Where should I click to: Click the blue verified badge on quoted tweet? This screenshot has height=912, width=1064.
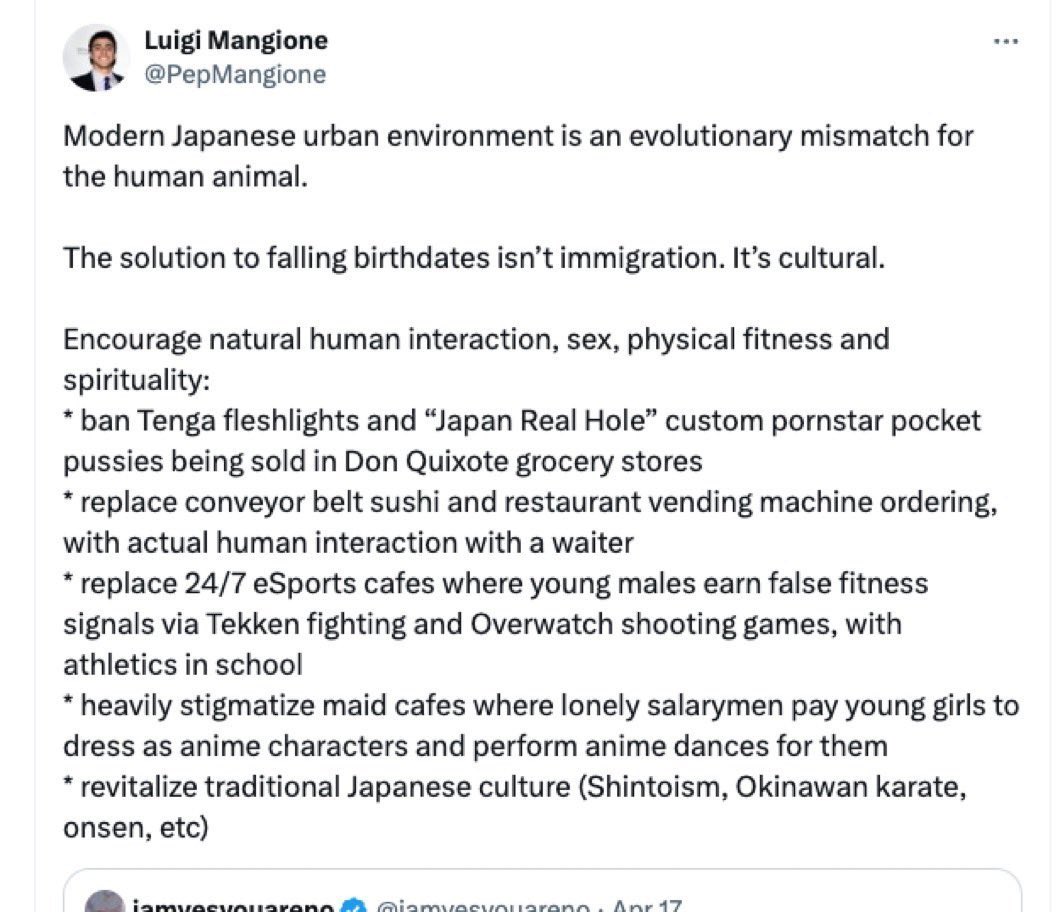pos(354,906)
